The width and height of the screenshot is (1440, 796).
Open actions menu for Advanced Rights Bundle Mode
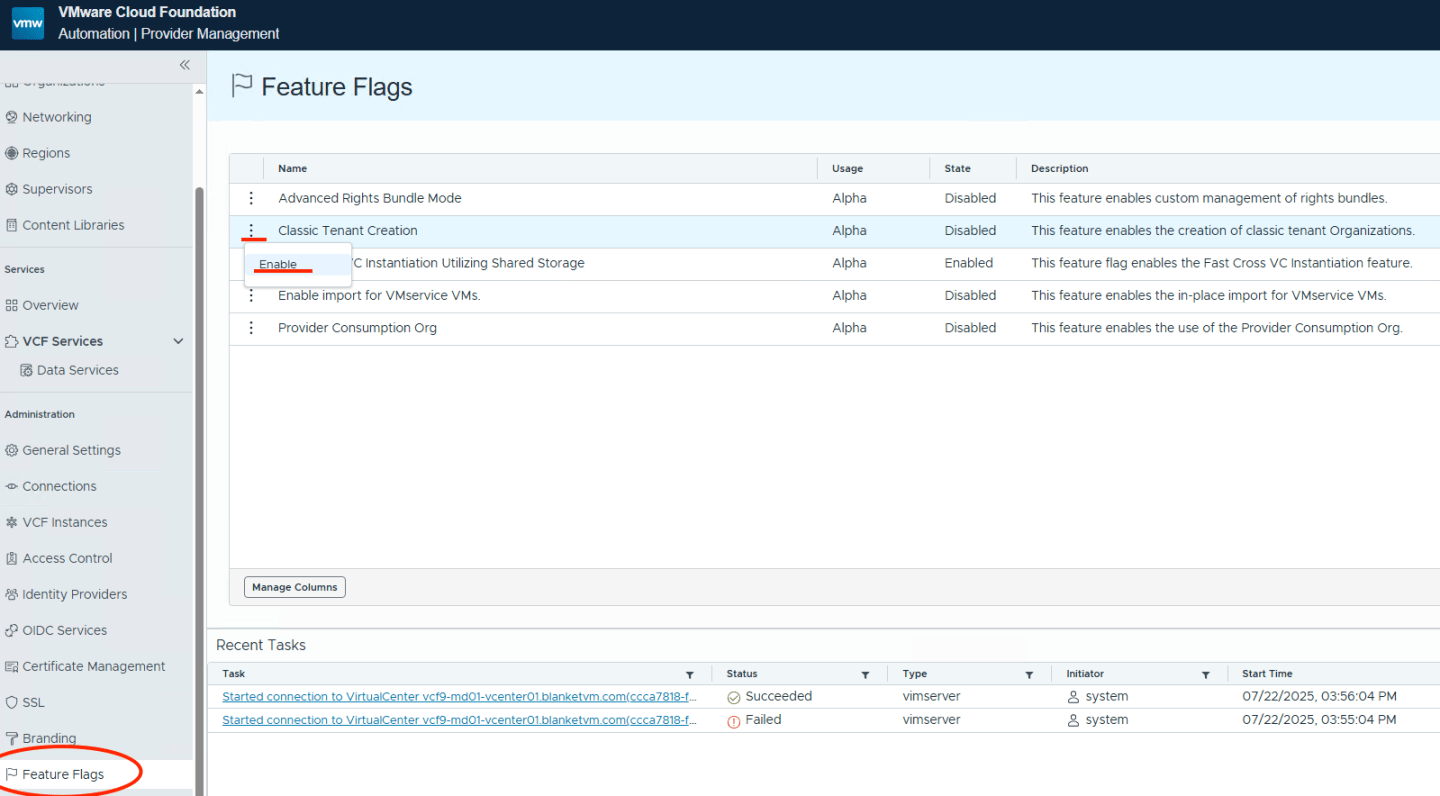pyautogui.click(x=251, y=198)
